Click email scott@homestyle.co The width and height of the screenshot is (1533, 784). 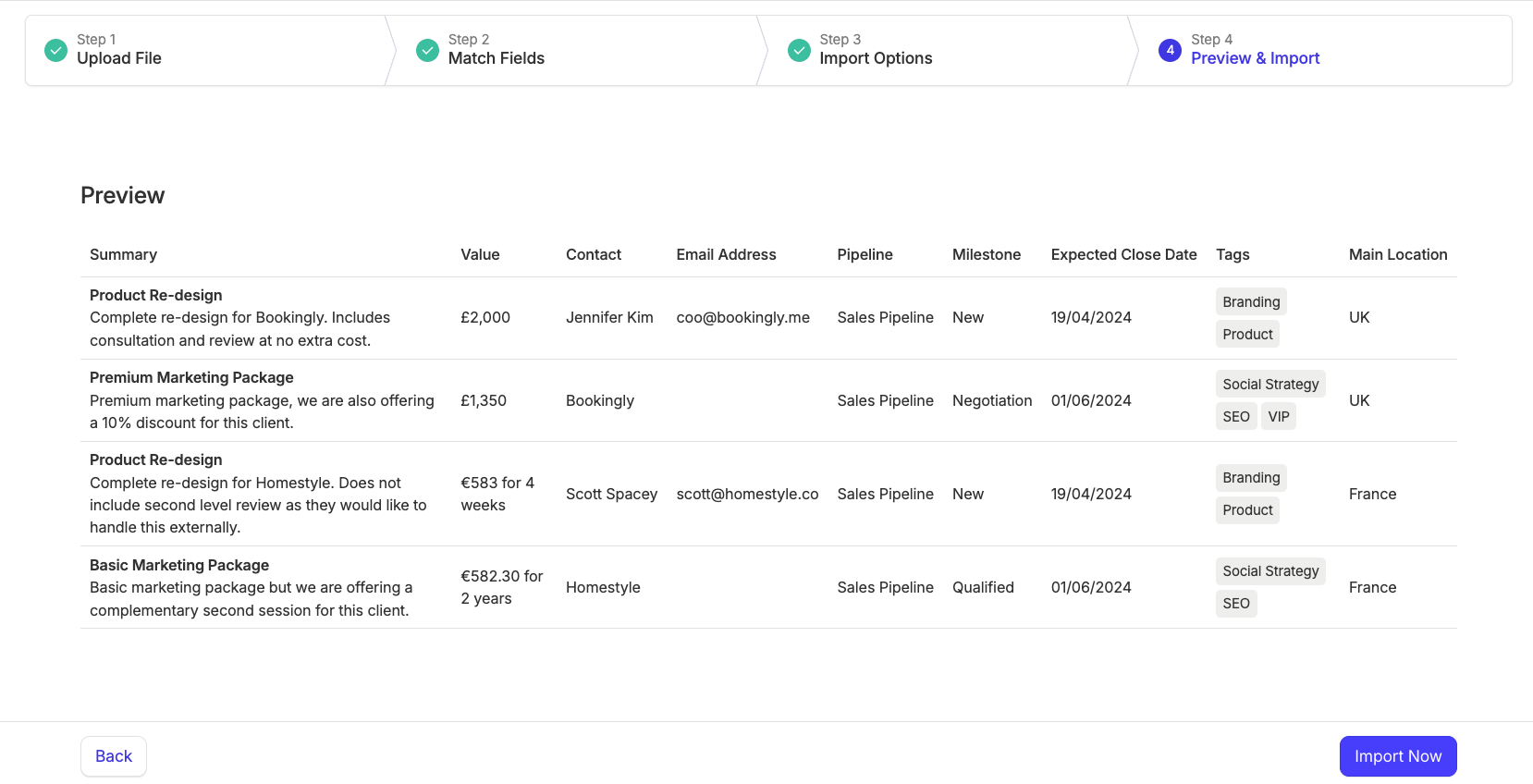(747, 494)
